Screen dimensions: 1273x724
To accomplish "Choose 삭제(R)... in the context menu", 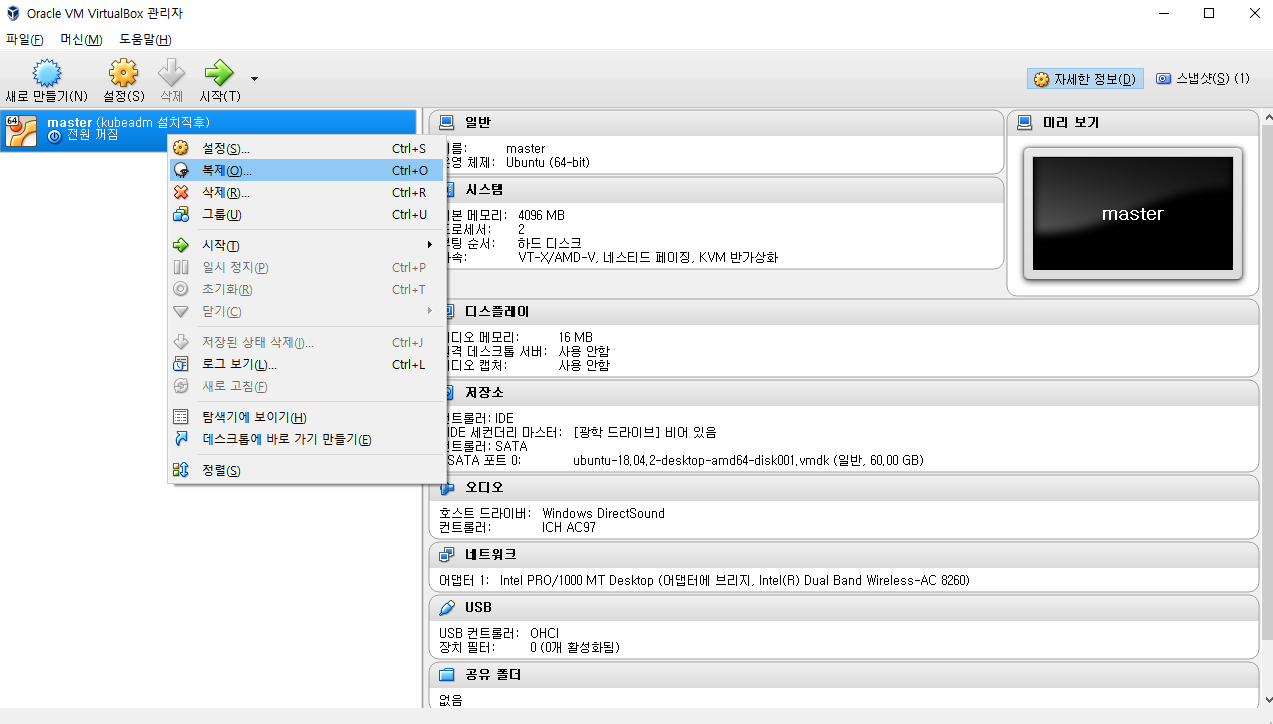I will pyautogui.click(x=306, y=192).
